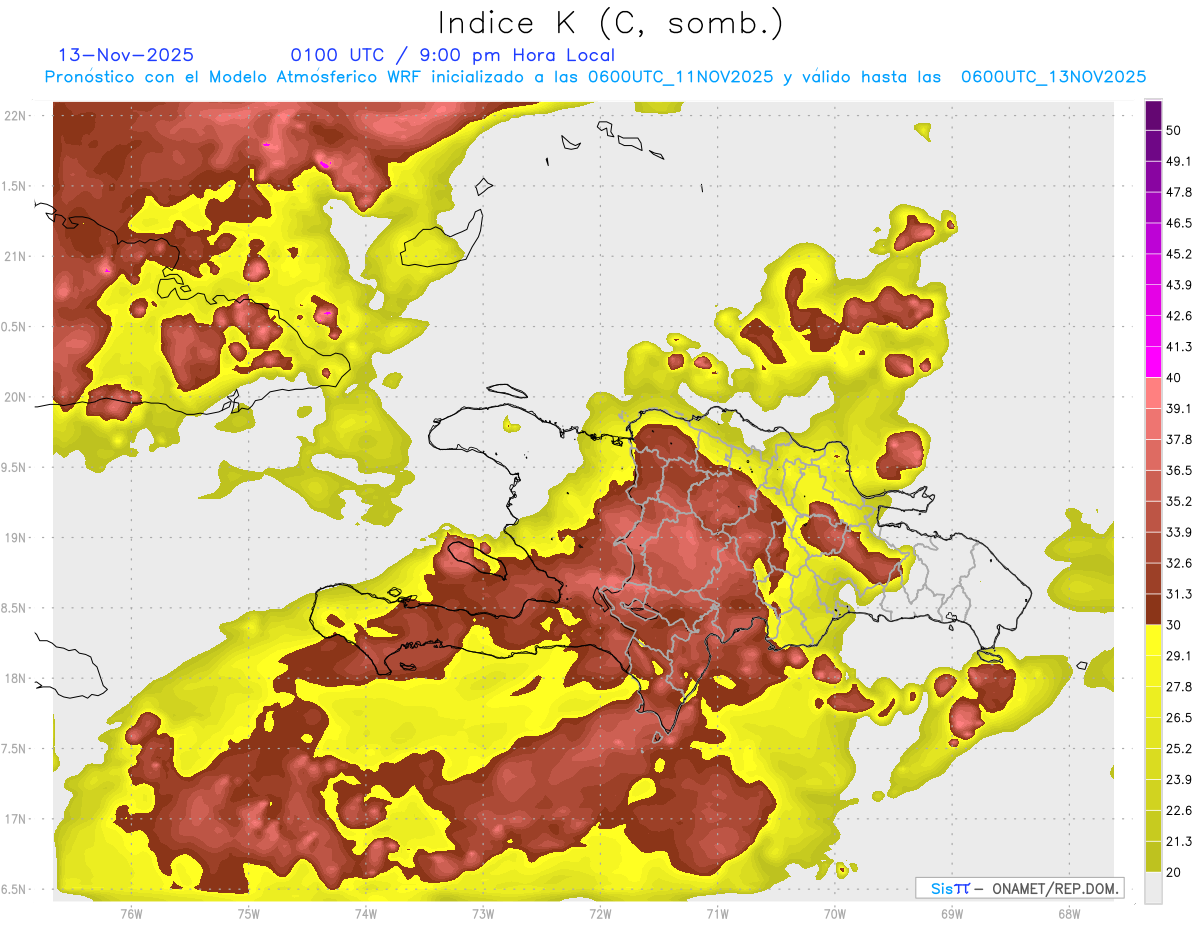Click the '73W' longitude label
Screen dimensions: 1200x927
[483, 913]
